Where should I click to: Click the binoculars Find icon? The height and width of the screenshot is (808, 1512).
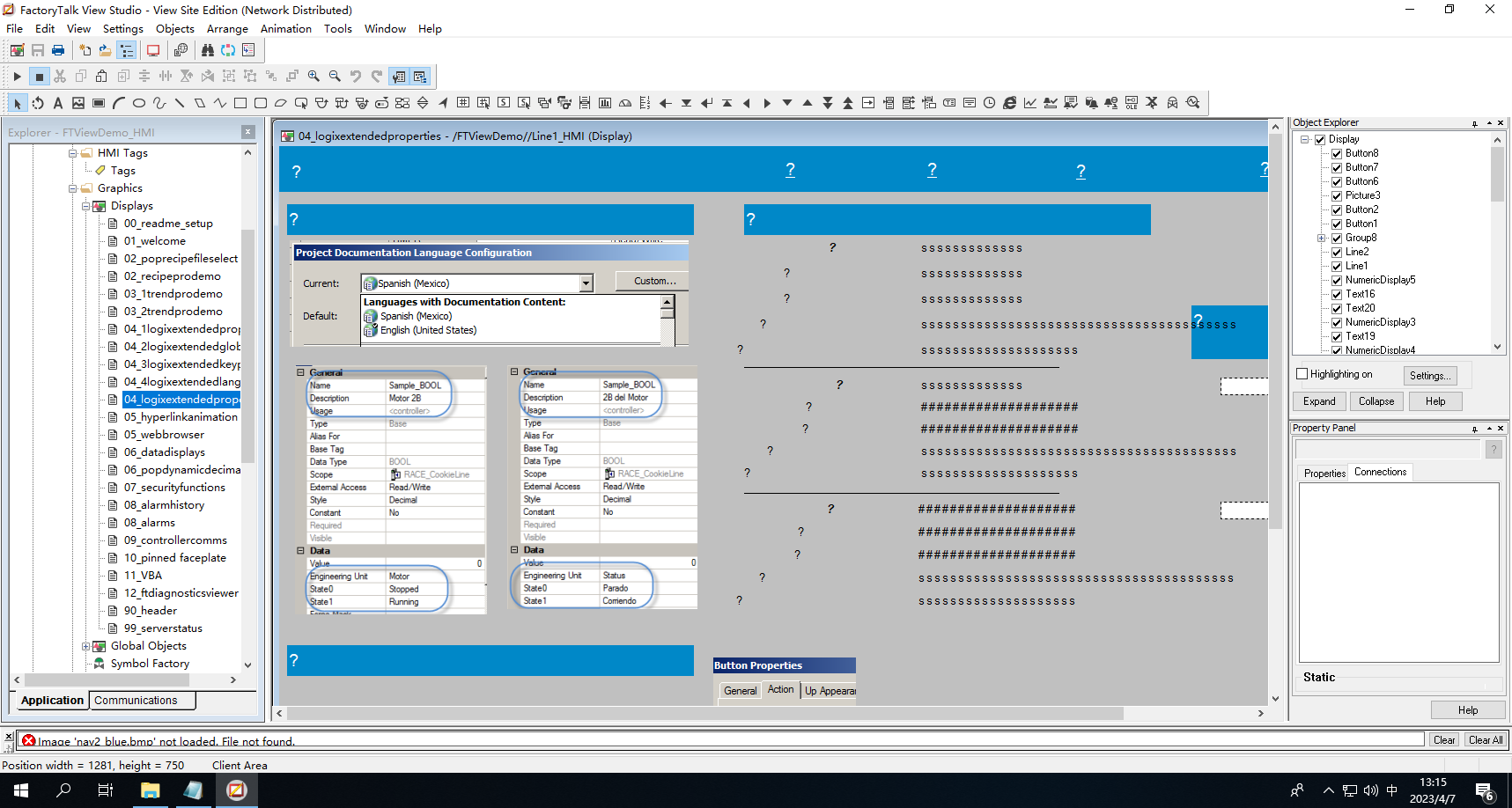[208, 50]
